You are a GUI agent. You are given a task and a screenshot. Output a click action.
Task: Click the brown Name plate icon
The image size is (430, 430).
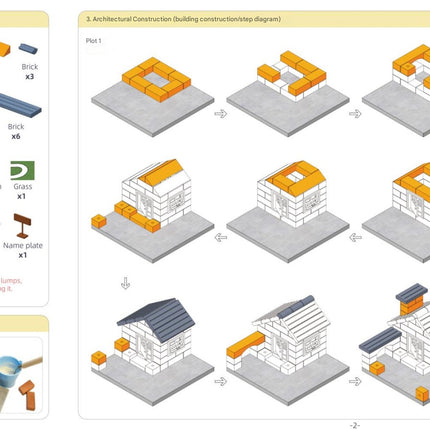22,226
